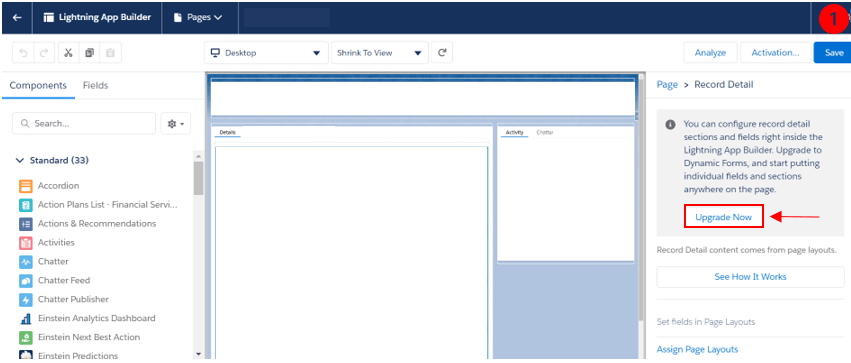Select the Einstein Next Best Action icon
The width and height of the screenshot is (851, 363).
tap(26, 337)
